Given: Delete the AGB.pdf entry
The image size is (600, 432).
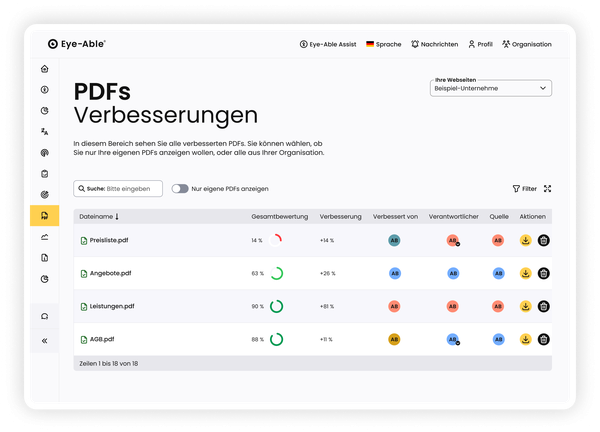Looking at the screenshot, I should 544,339.
